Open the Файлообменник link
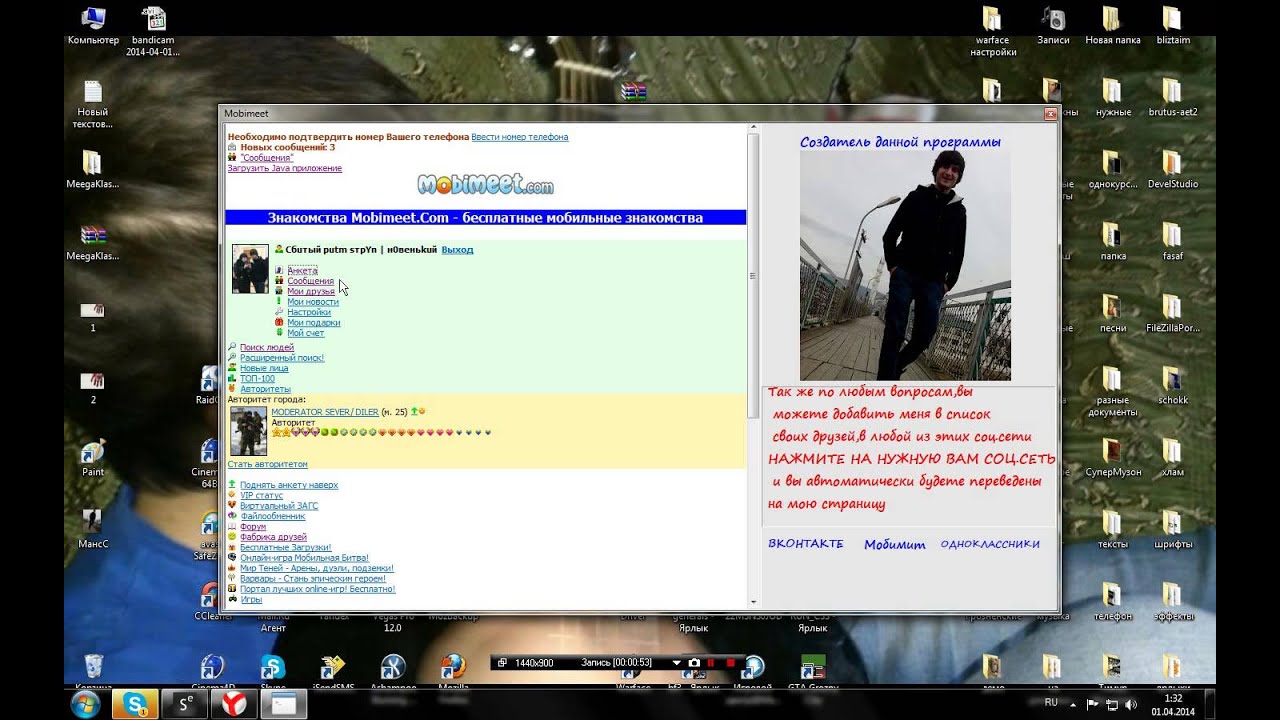1280x720 pixels. pyautogui.click(x=273, y=516)
